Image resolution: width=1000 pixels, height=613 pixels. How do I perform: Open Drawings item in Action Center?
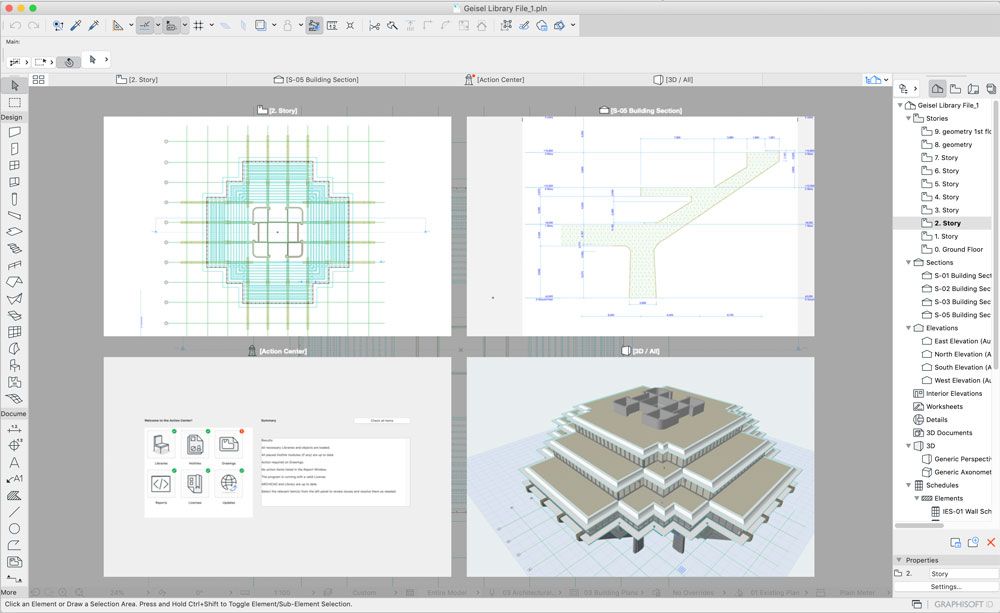[229, 445]
